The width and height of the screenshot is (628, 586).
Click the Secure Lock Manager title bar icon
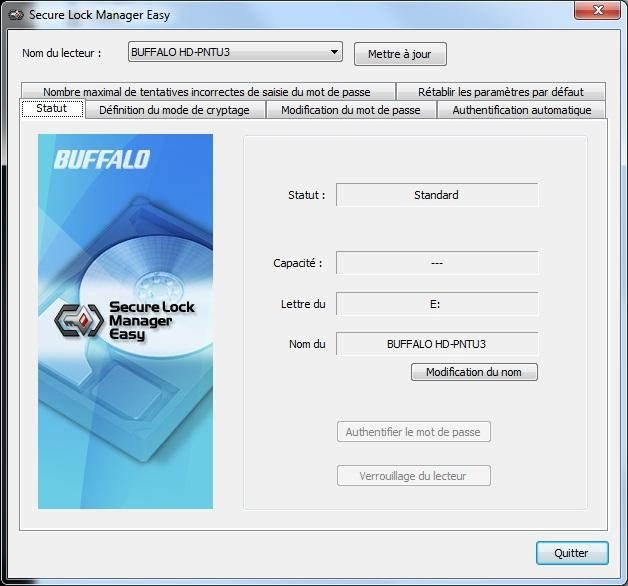pyautogui.click(x=16, y=15)
